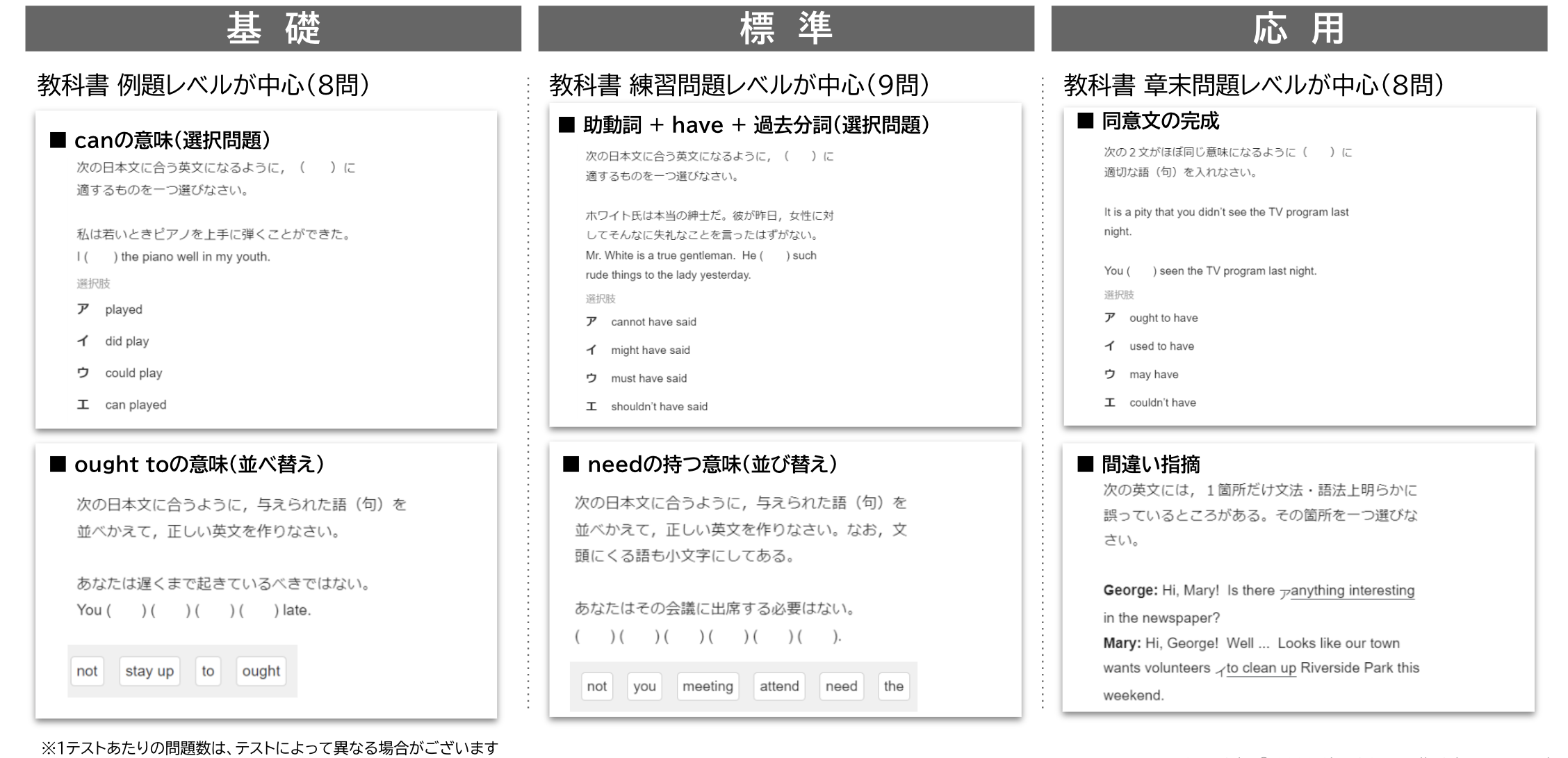This screenshot has width=1568, height=758.
Task: Choose answer ア played
Action: pos(110,309)
